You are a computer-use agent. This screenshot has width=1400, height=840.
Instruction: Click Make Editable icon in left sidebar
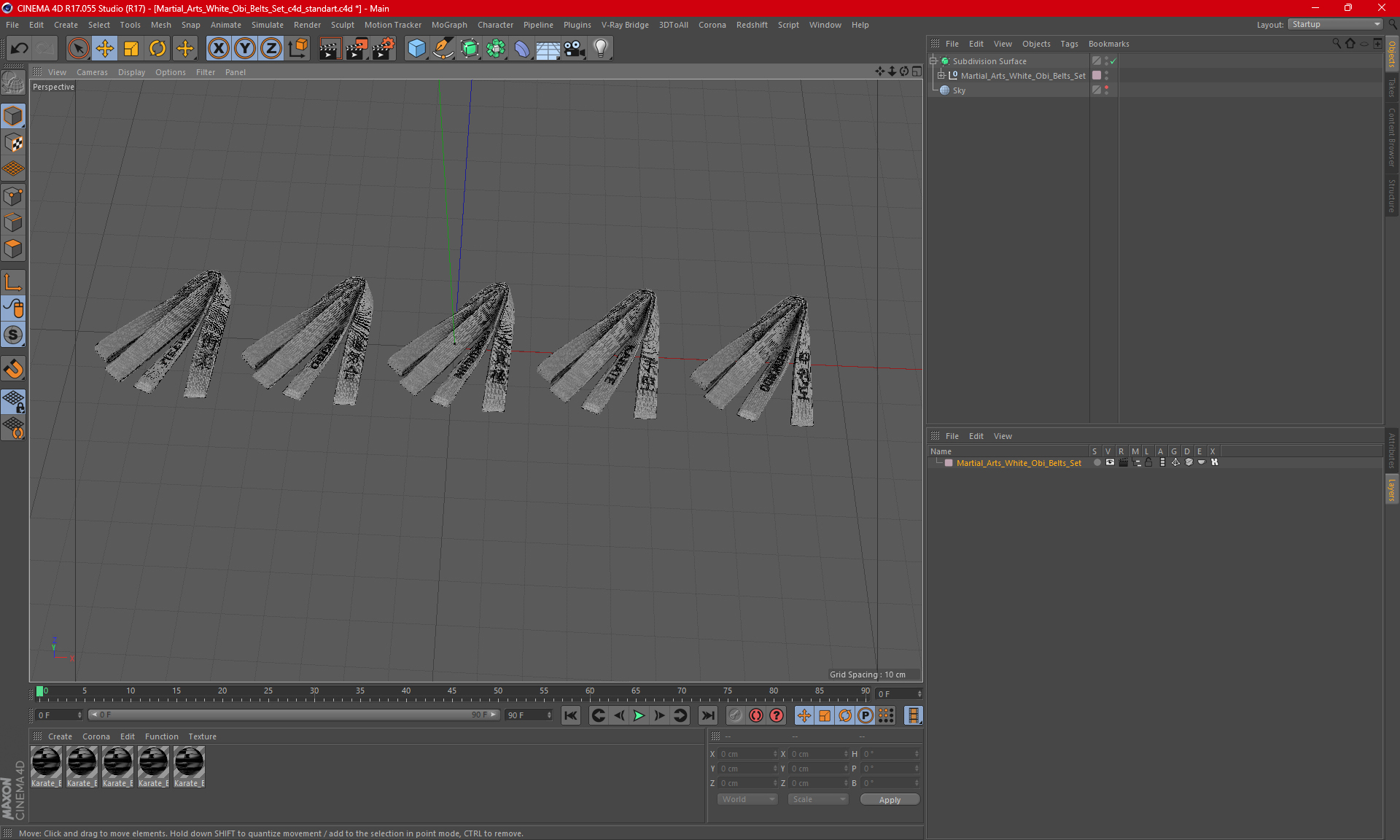[13, 82]
